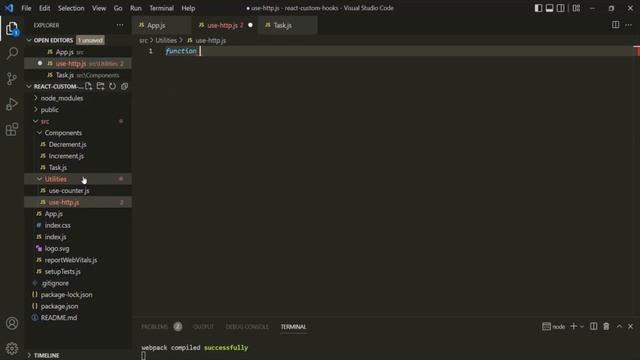The height and width of the screenshot is (360, 640).
Task: Split the editor to the right
Action: [x=616, y=25]
